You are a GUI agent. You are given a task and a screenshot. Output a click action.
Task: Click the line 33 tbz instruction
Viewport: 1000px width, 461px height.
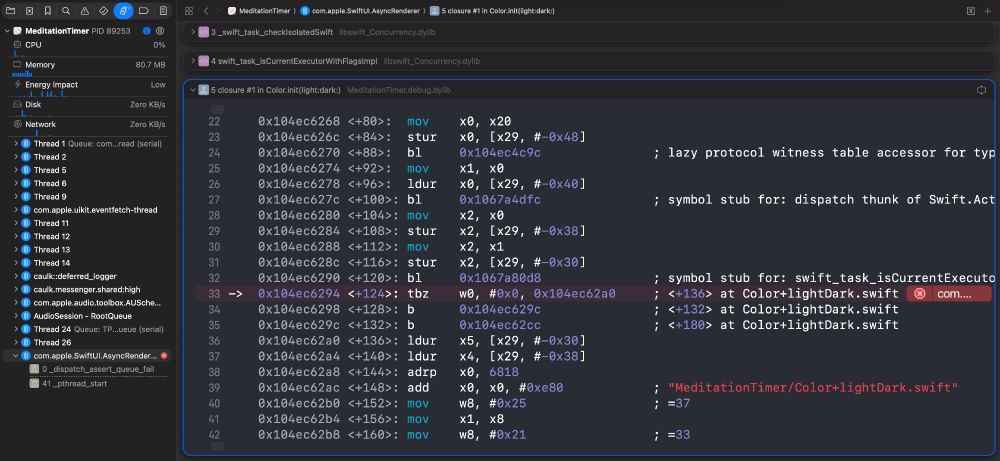point(417,294)
